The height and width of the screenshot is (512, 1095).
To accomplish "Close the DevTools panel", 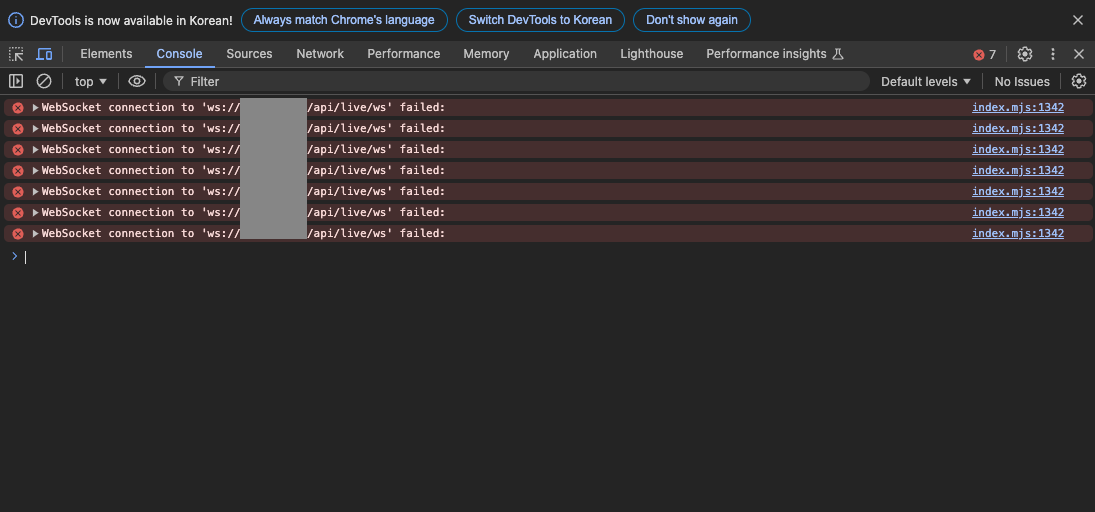I will click(x=1078, y=54).
